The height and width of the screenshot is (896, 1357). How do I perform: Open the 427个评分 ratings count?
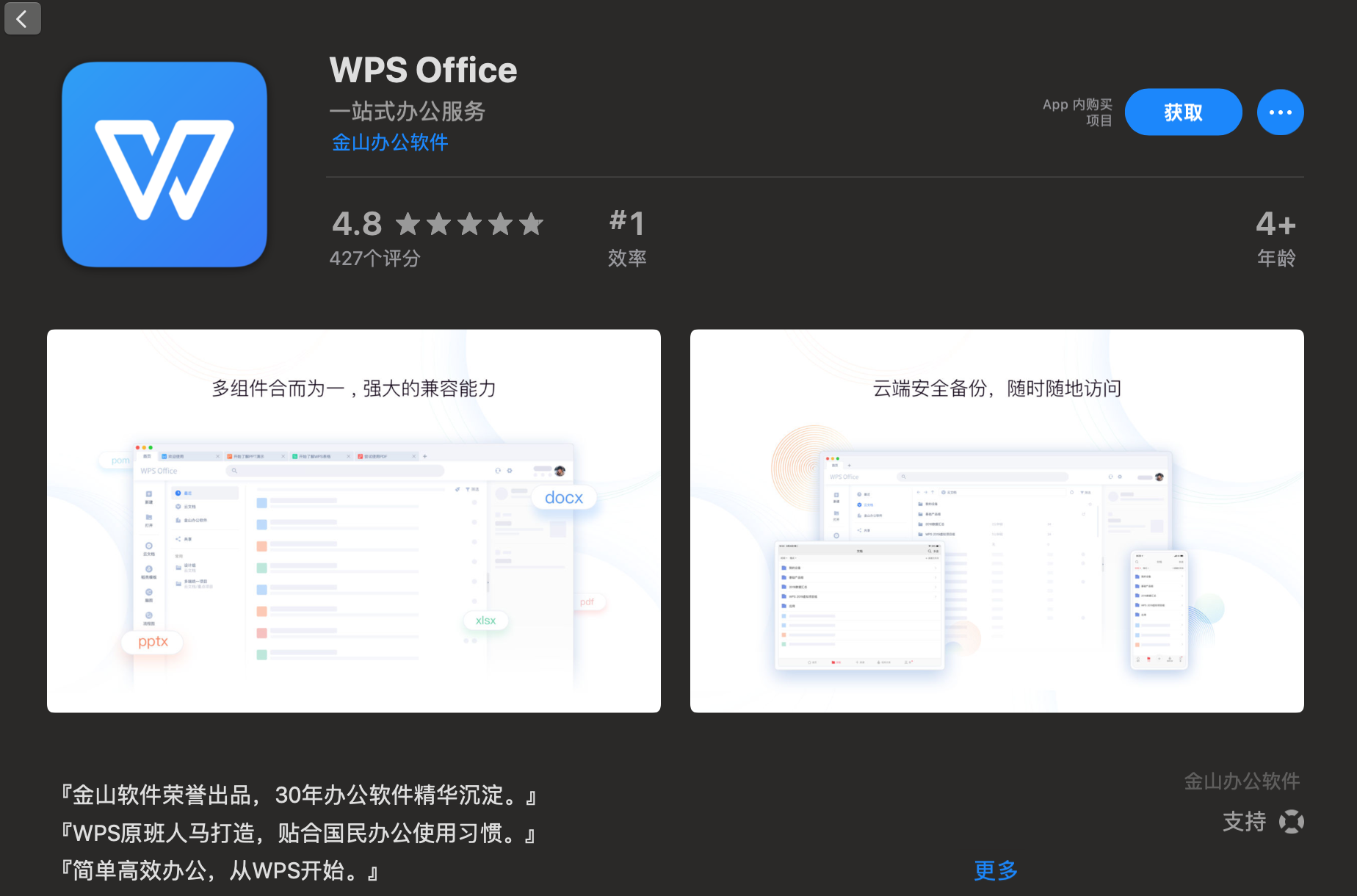(374, 259)
